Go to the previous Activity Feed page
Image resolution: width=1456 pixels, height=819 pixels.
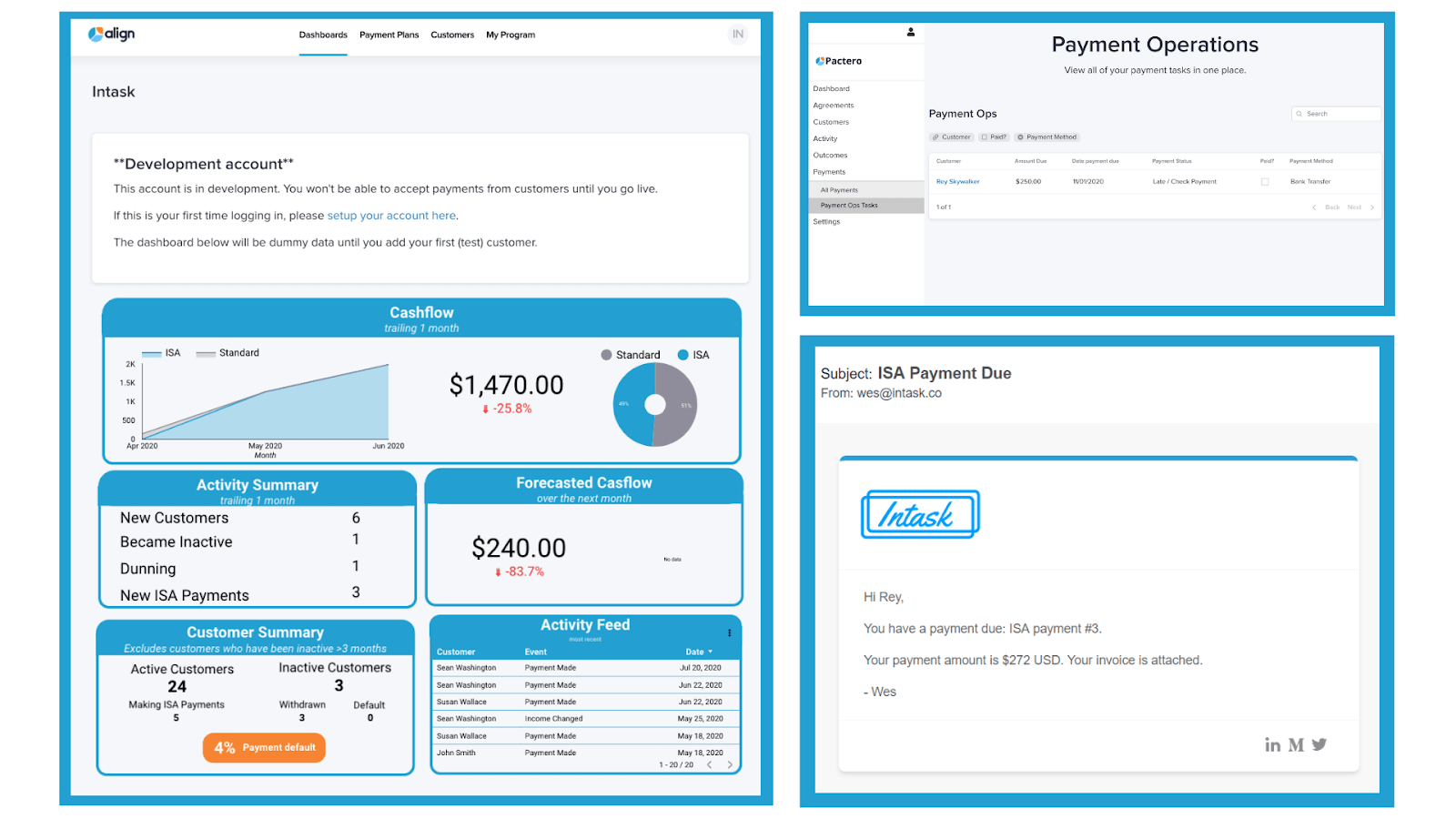(x=710, y=765)
